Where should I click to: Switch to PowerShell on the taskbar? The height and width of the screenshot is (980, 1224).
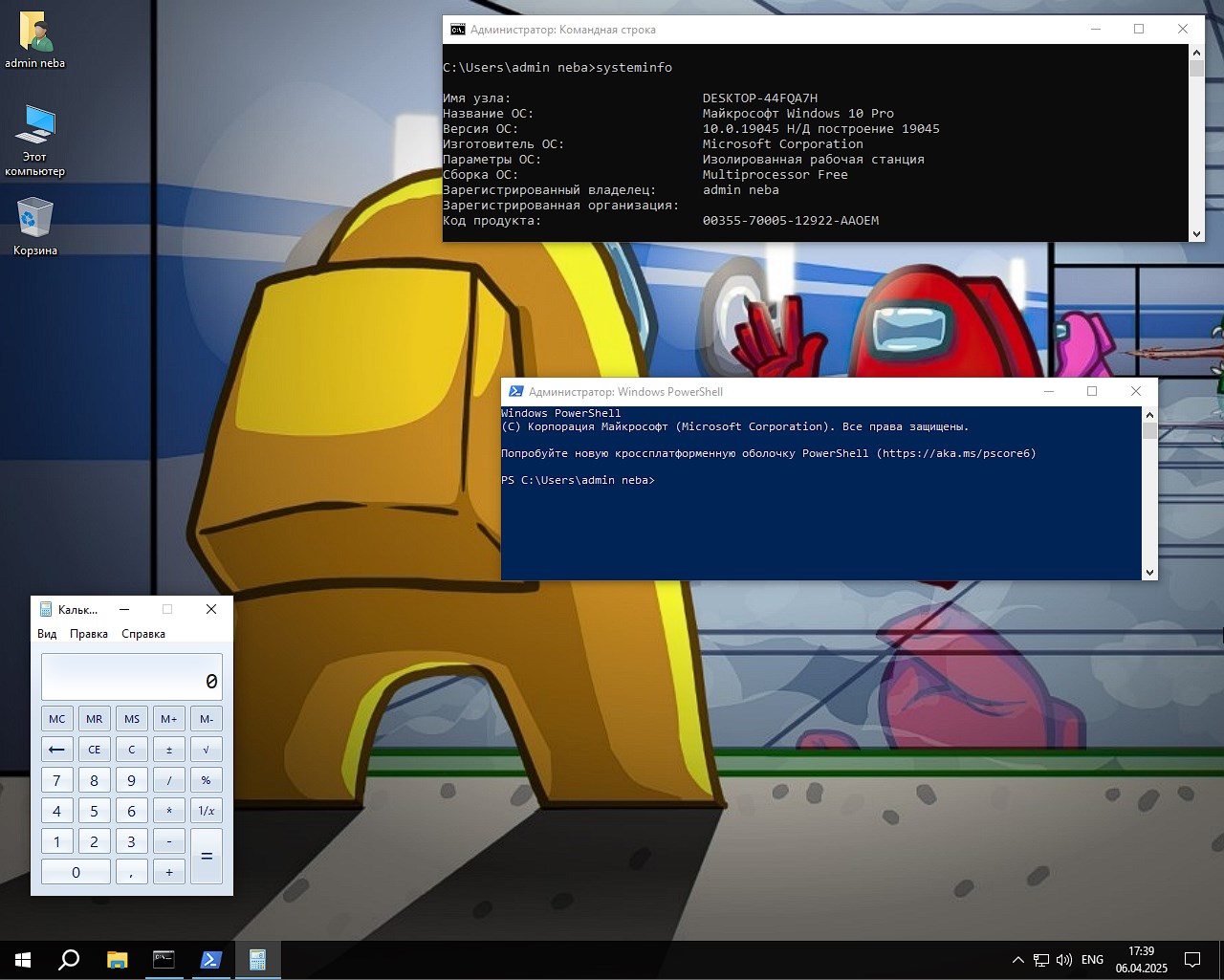[210, 960]
